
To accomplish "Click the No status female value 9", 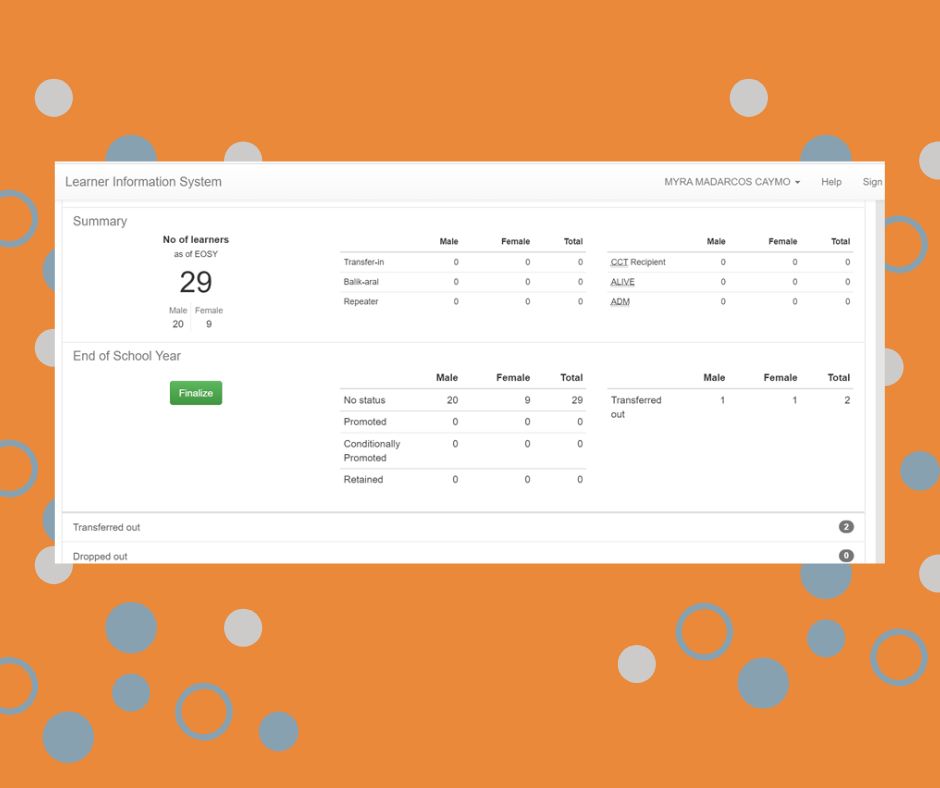I will [527, 400].
